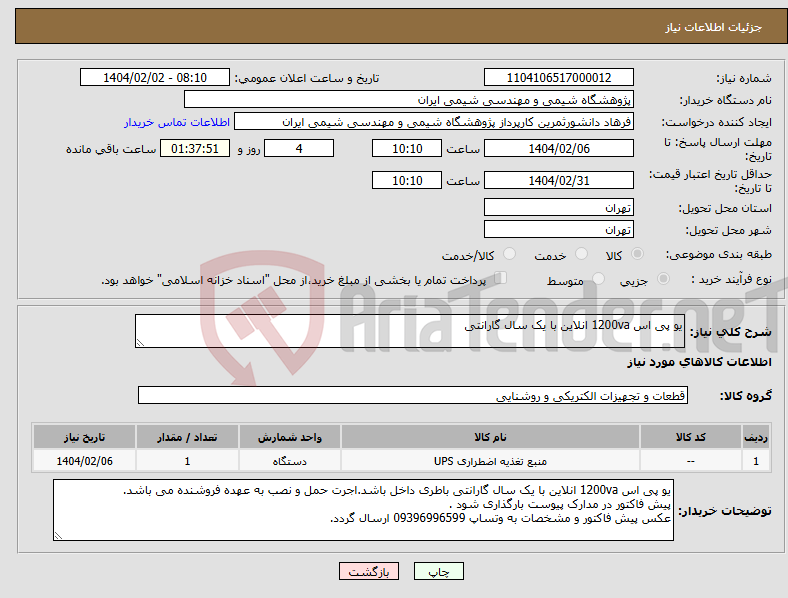Click the remaining time field 01:37:51
Image resolution: width=788 pixels, height=598 pixels.
(195, 148)
